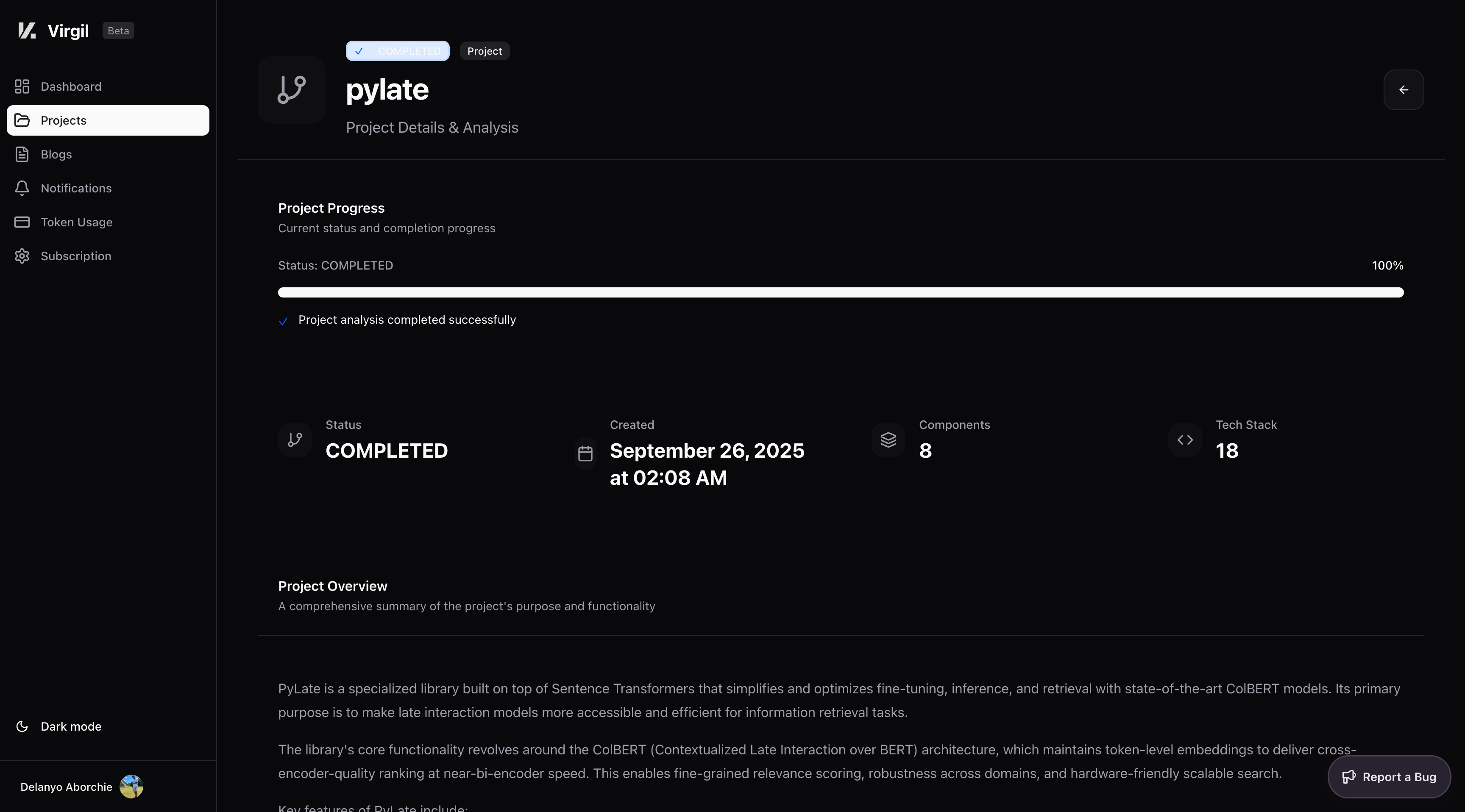Open Delanyo Aborchie user profile avatar
Screen dimensions: 1465x812
click(x=131, y=787)
